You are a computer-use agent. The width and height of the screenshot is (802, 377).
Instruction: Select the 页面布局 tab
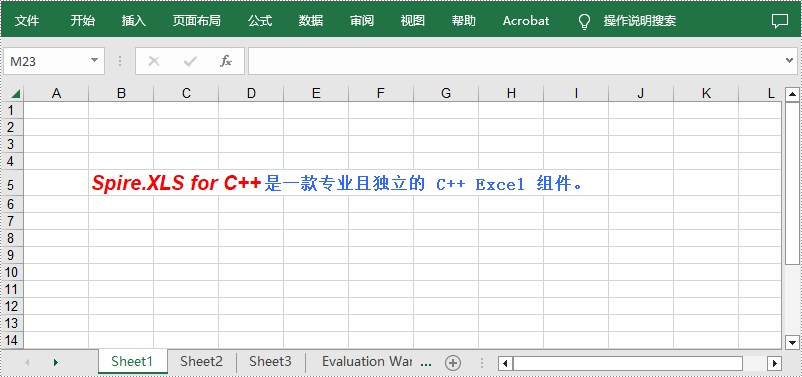point(196,20)
